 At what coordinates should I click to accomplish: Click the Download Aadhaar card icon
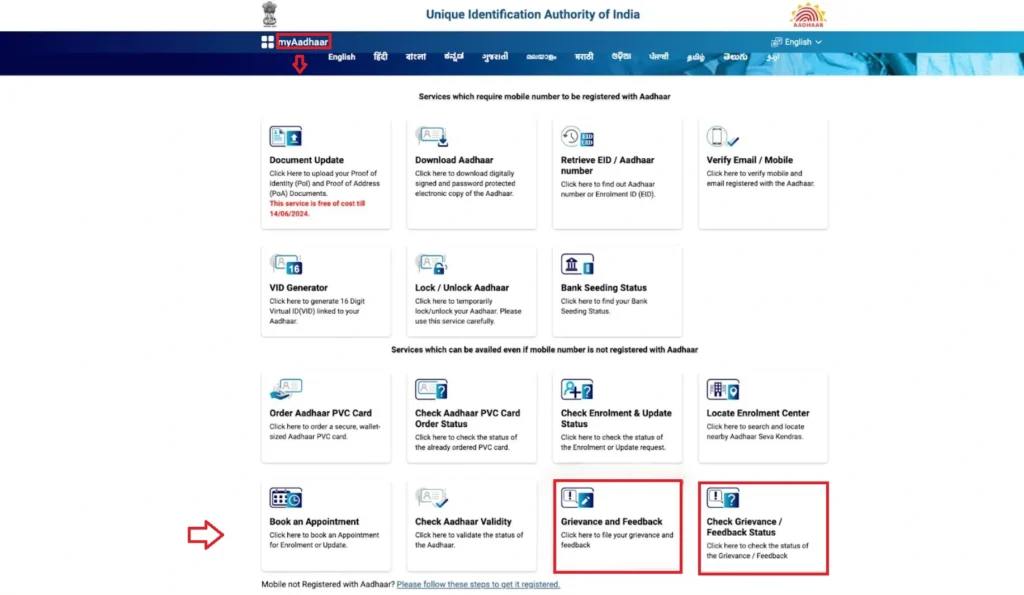click(x=432, y=137)
